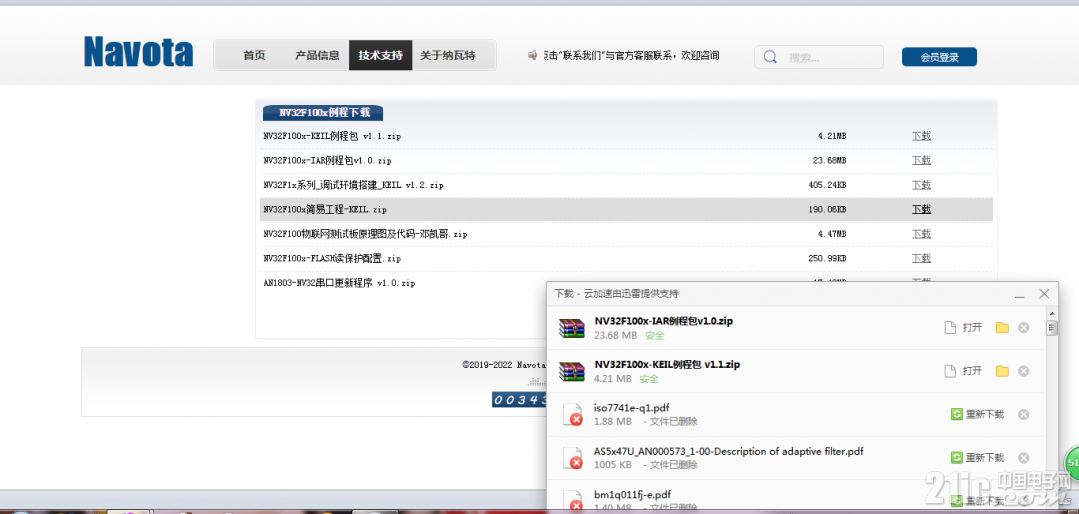1079x514 pixels.
Task: Remove iso7741e-q1.pdf from download list
Action: pos(1023,414)
